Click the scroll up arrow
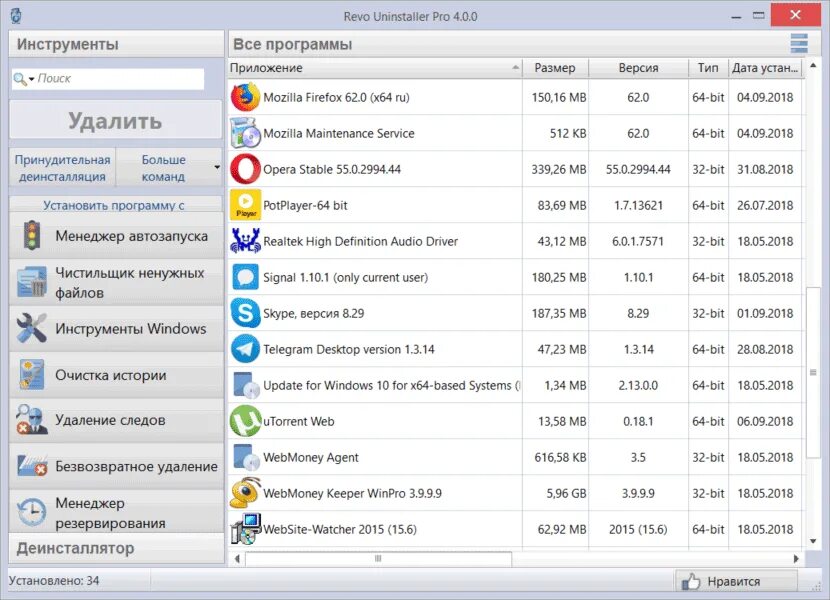 click(x=813, y=66)
